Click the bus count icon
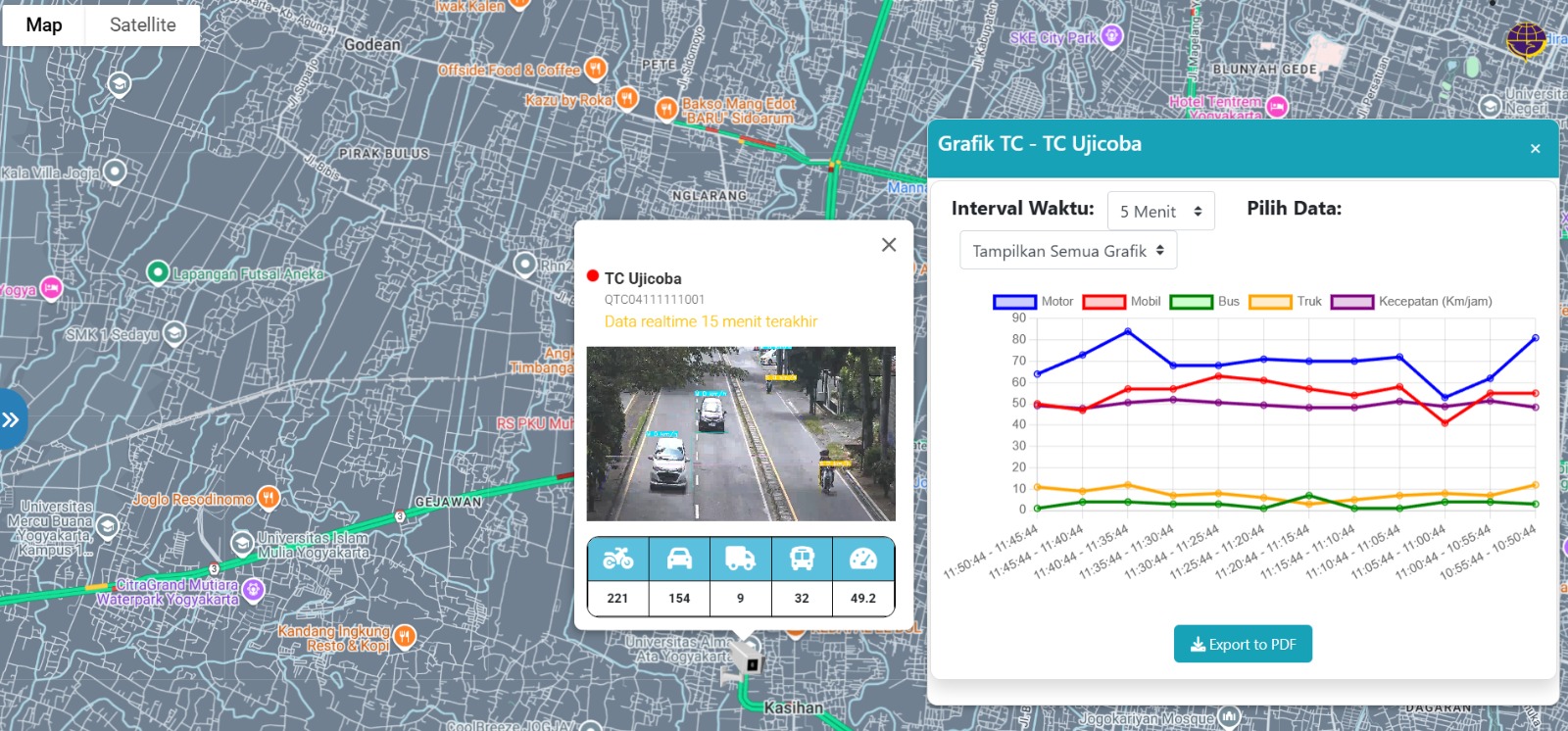 (x=802, y=559)
